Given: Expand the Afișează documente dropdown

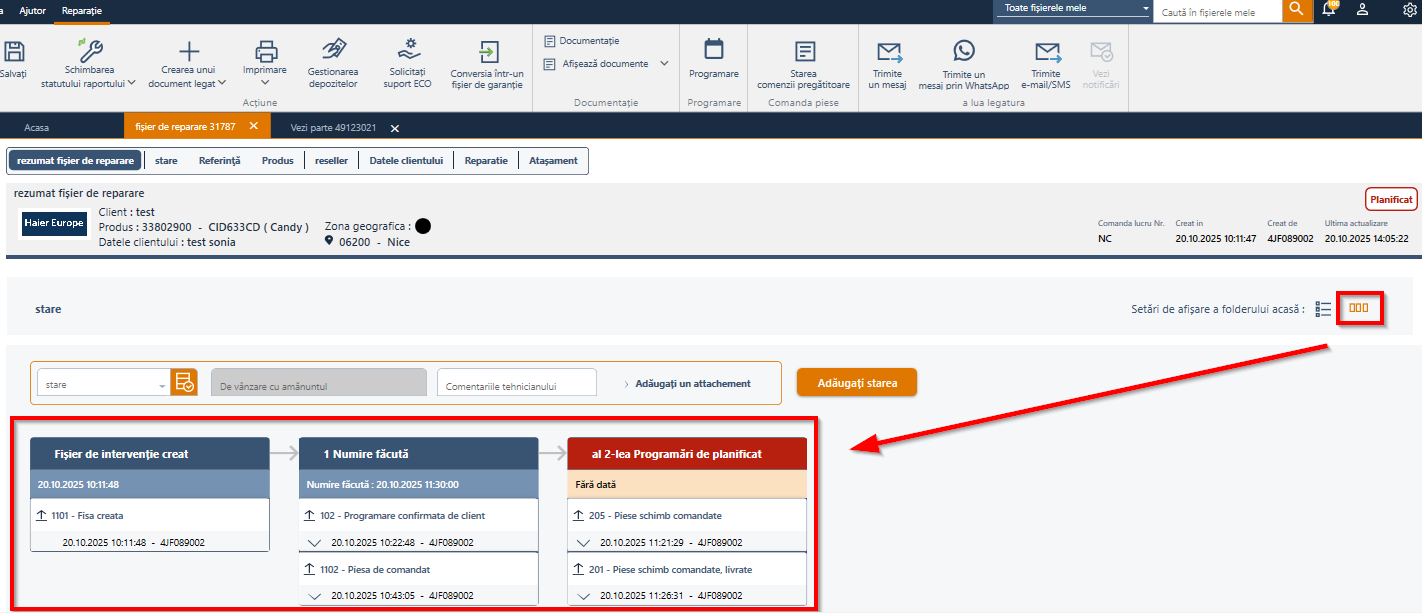Looking at the screenshot, I should 664,64.
